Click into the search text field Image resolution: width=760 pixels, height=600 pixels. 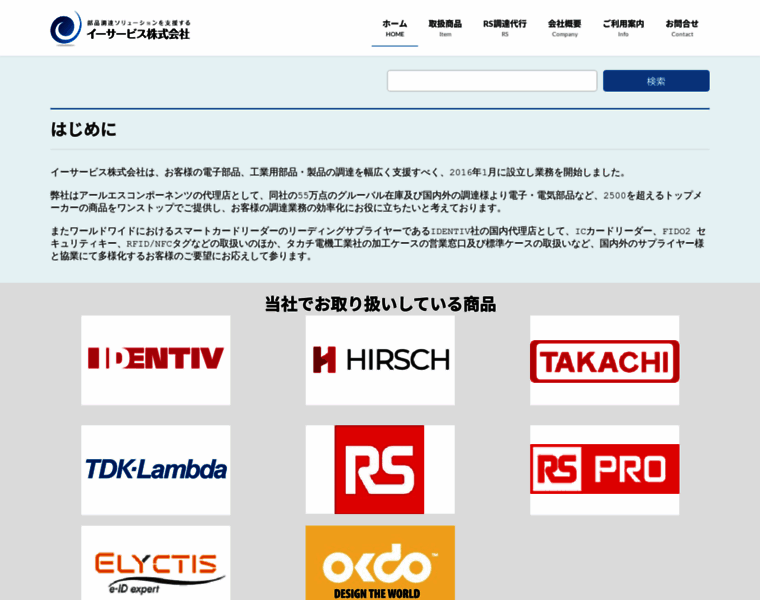491,80
